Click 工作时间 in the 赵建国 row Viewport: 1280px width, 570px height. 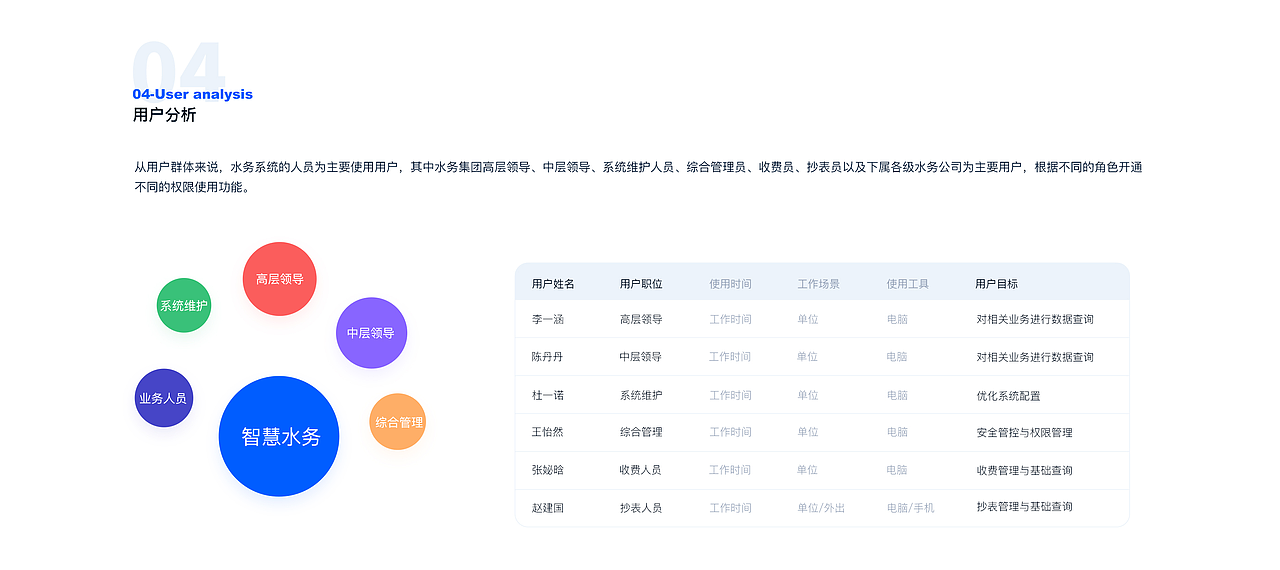click(x=730, y=508)
